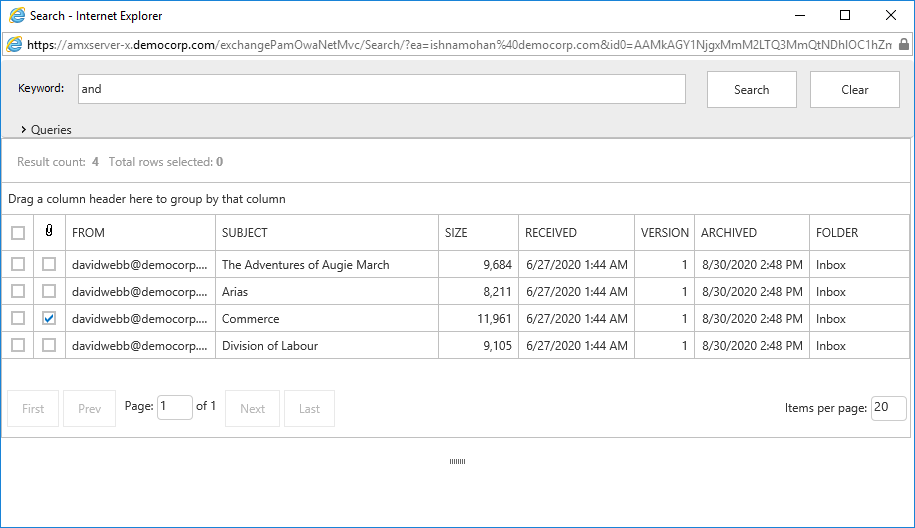The image size is (915, 528).
Task: Uncheck the attachment checkbox for Commerce row
Action: pyautogui.click(x=49, y=319)
